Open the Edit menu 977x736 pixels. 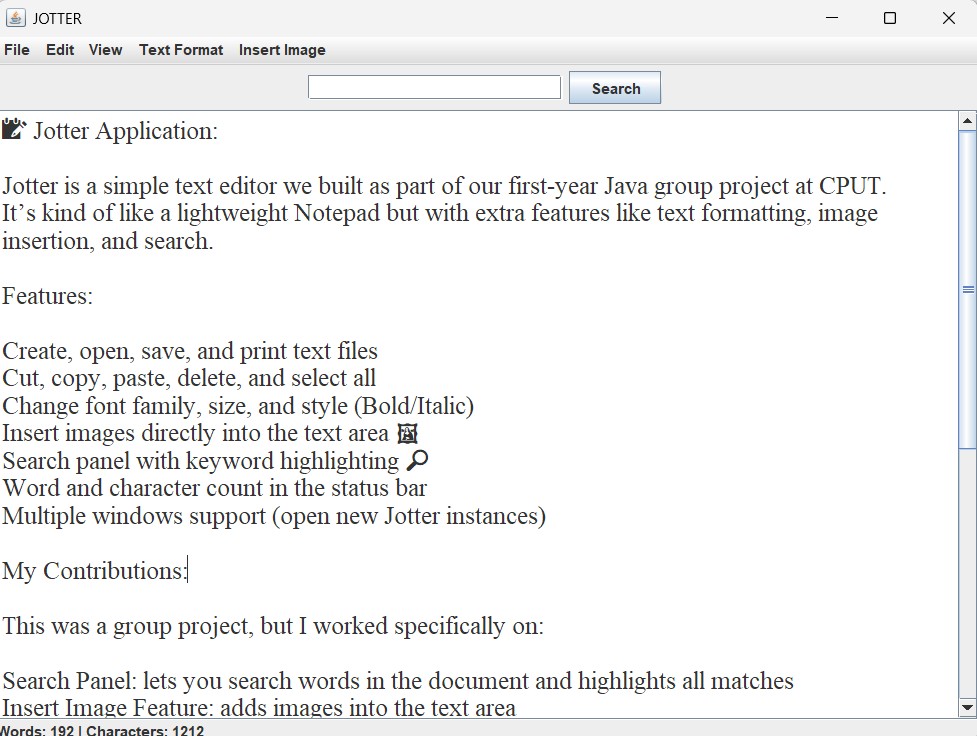click(60, 50)
